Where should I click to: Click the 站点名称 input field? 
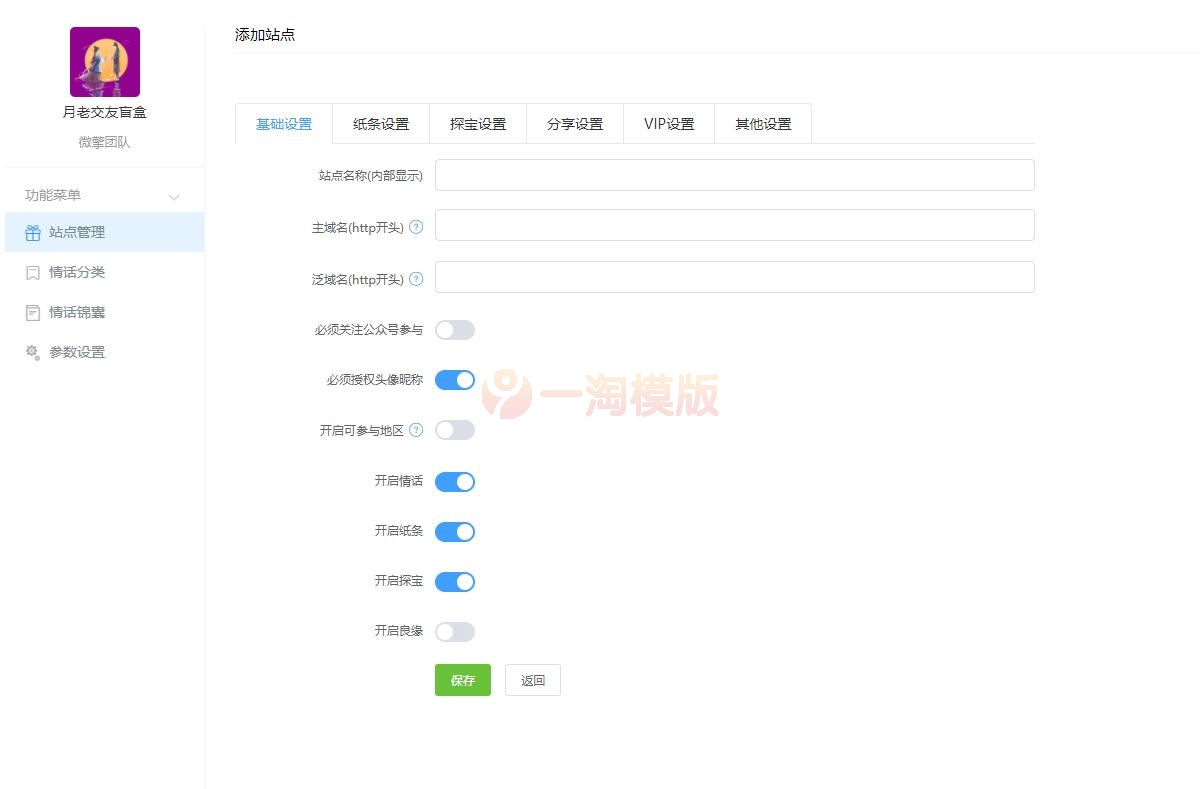point(735,174)
